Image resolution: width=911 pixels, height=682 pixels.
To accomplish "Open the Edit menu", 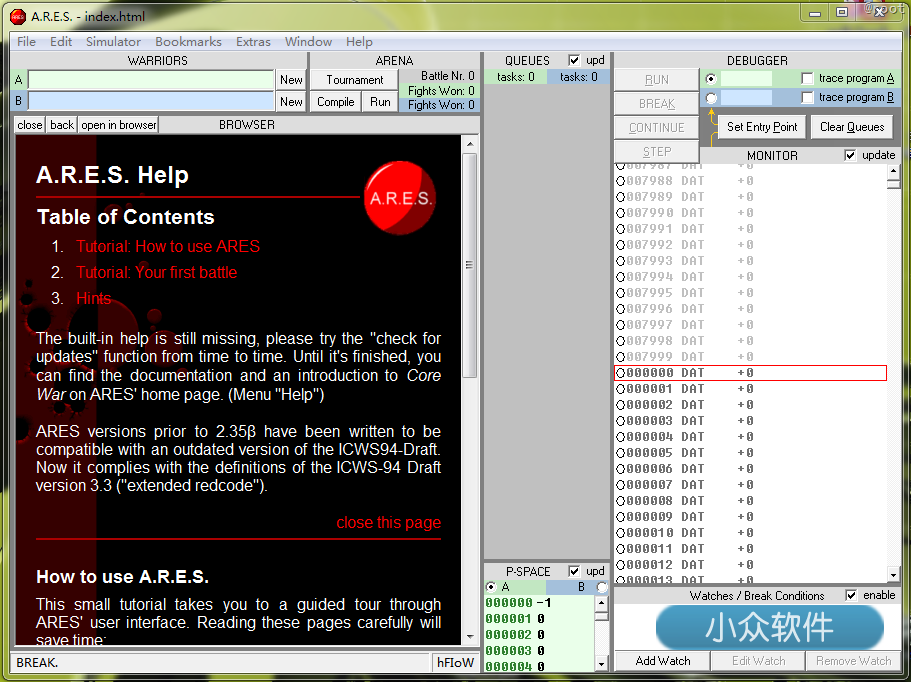I will coord(61,42).
